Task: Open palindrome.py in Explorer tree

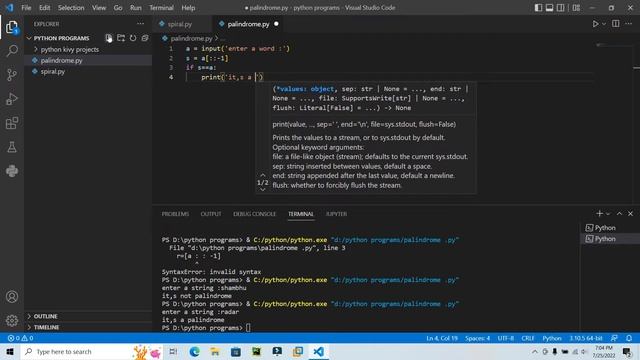Action: (x=61, y=60)
